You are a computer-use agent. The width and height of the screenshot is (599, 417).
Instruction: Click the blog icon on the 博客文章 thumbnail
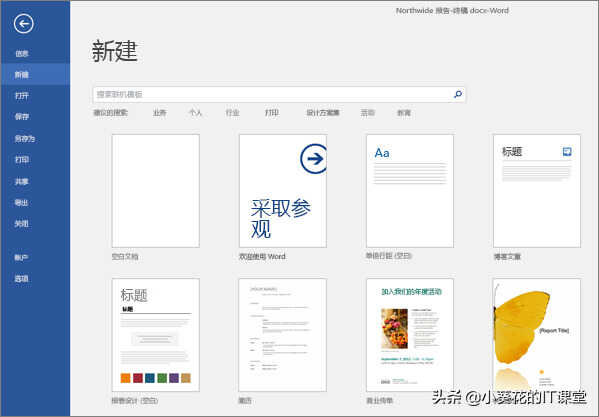567,152
